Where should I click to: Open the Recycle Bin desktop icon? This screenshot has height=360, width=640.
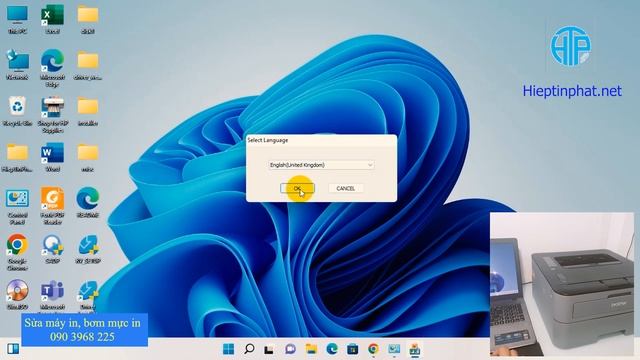(x=17, y=111)
